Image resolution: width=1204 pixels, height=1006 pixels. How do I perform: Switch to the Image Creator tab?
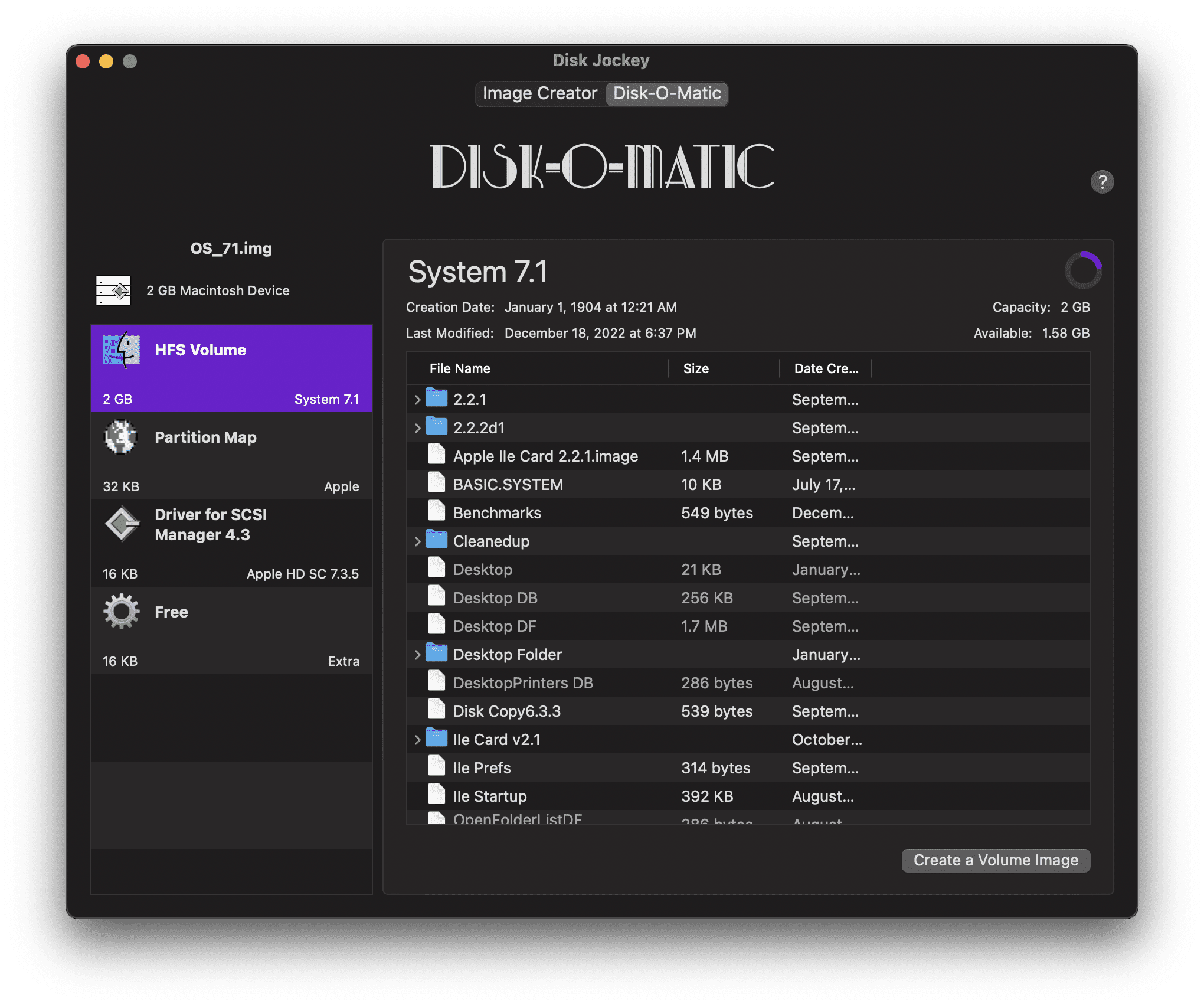coord(540,93)
